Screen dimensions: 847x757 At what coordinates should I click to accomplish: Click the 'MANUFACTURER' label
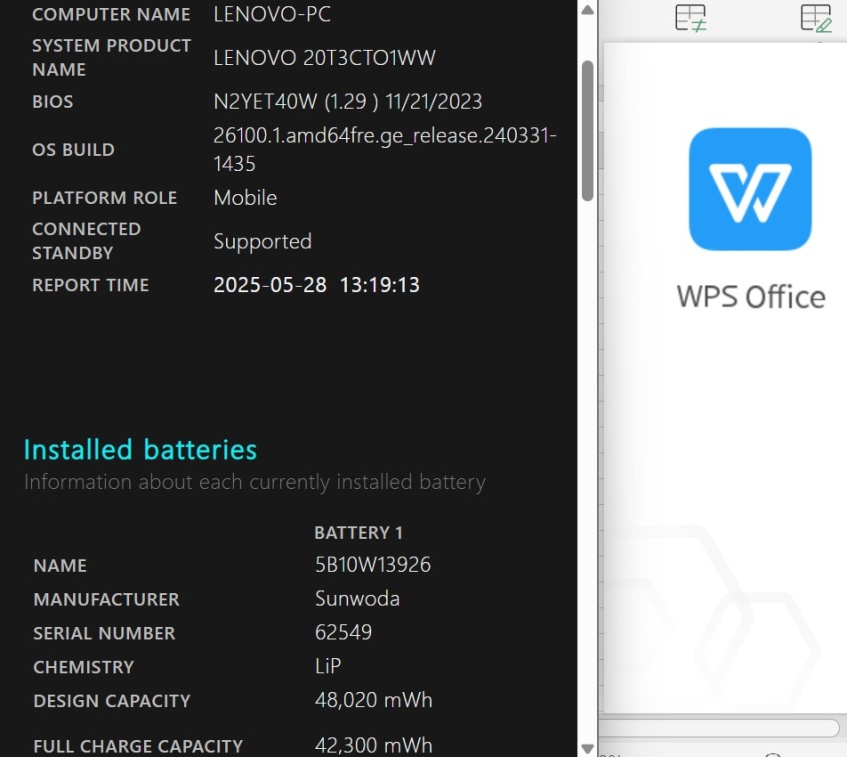[106, 599]
